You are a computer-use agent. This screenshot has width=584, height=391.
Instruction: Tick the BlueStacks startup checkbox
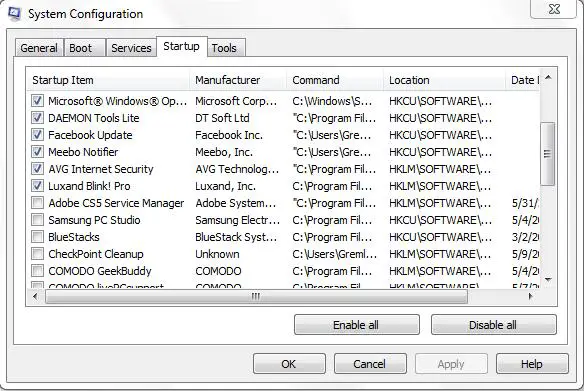click(x=37, y=237)
